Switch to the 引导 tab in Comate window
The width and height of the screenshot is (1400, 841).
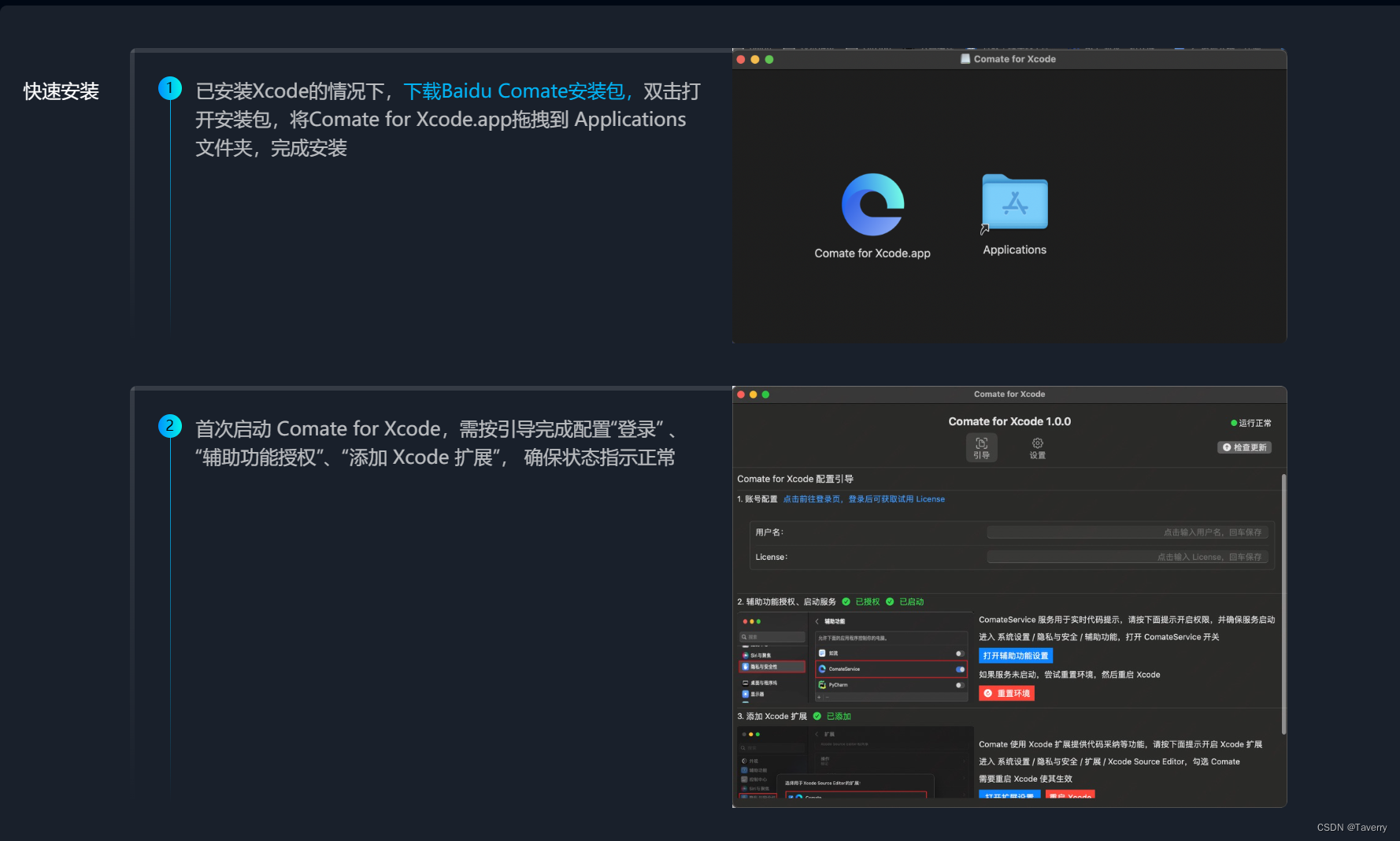click(x=981, y=448)
